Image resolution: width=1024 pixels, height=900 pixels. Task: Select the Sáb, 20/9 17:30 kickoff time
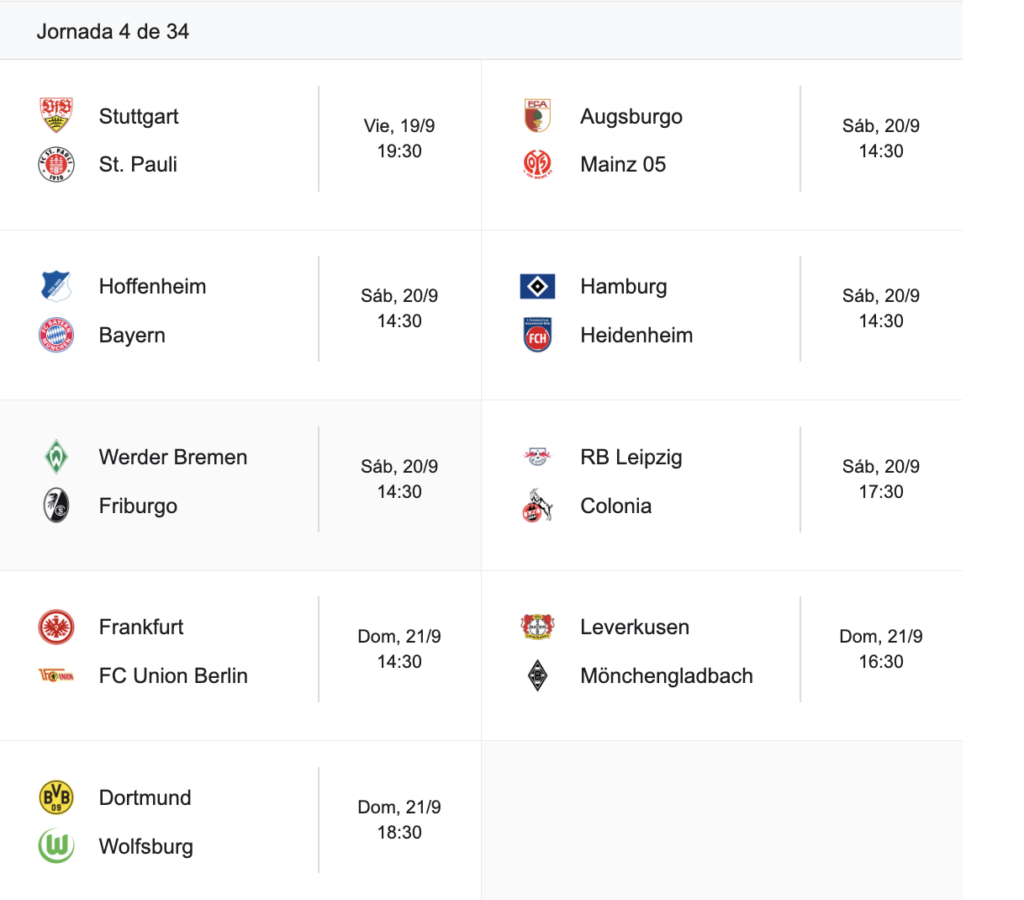coord(880,479)
